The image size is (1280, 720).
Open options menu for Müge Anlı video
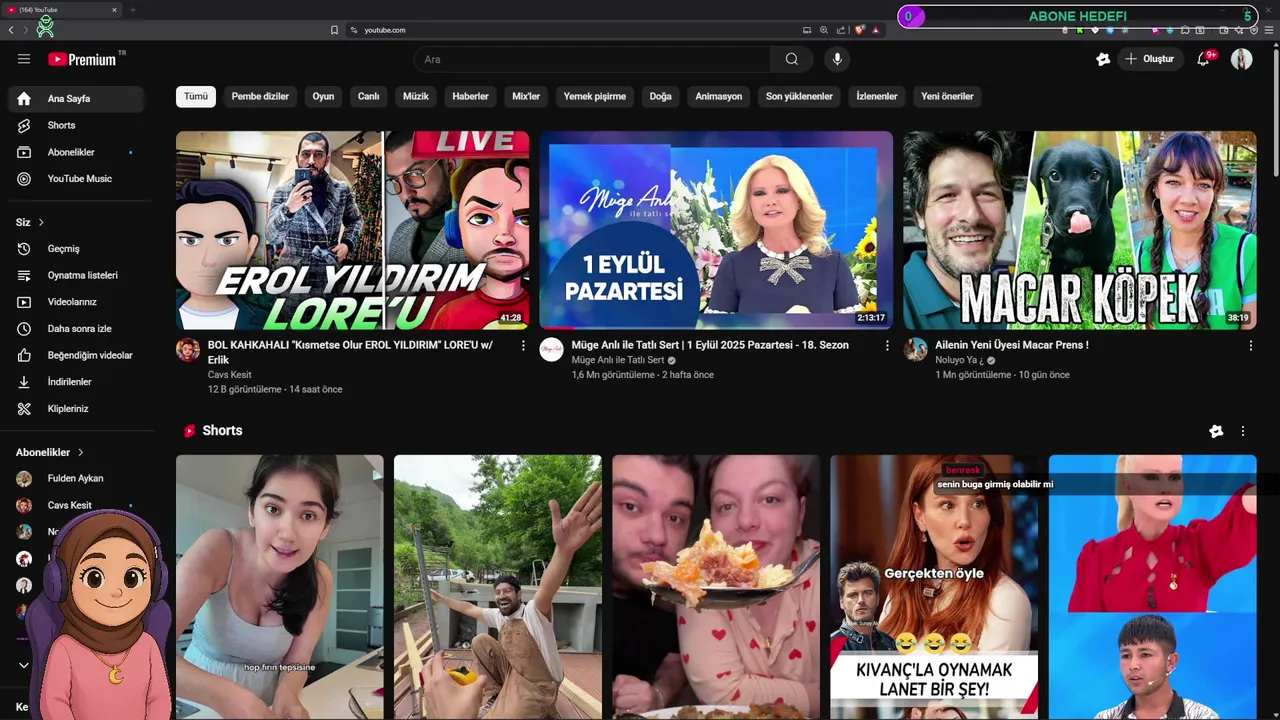pyautogui.click(x=887, y=346)
